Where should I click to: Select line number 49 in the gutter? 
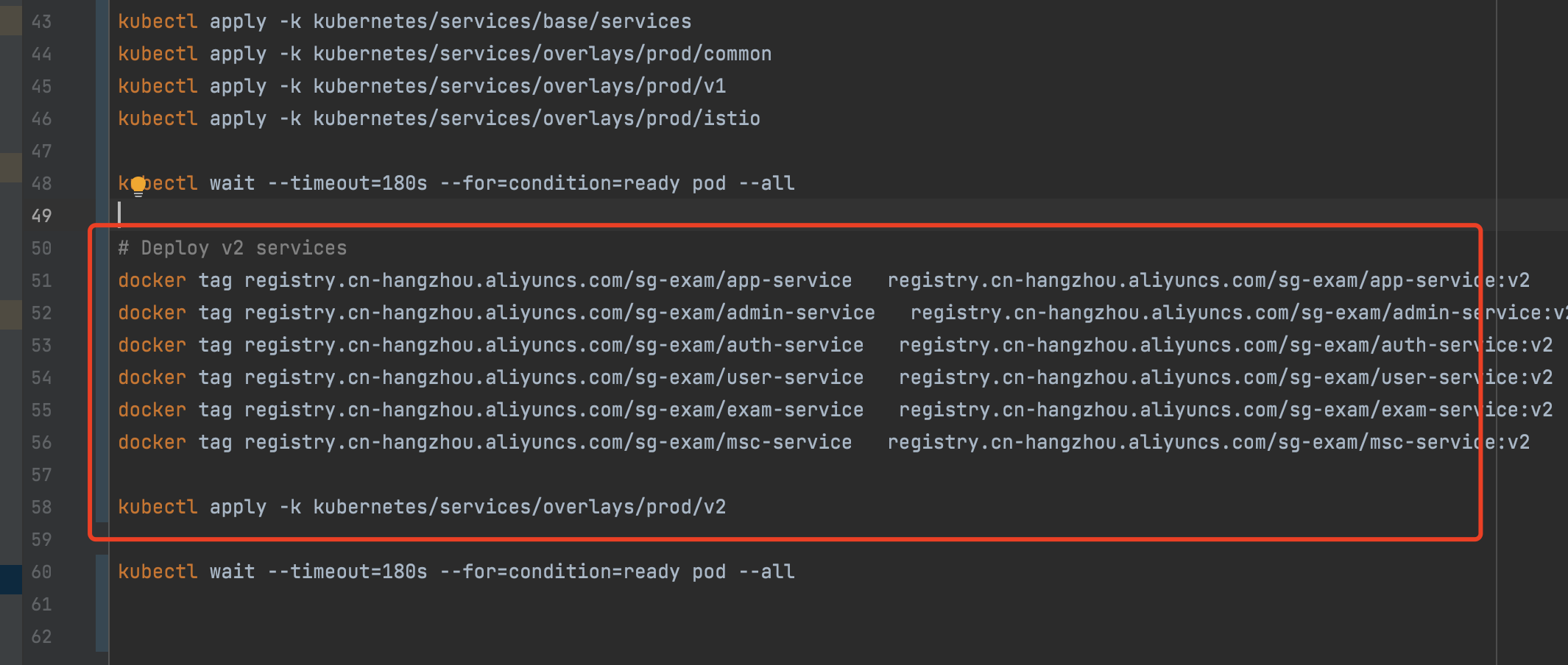coord(41,216)
